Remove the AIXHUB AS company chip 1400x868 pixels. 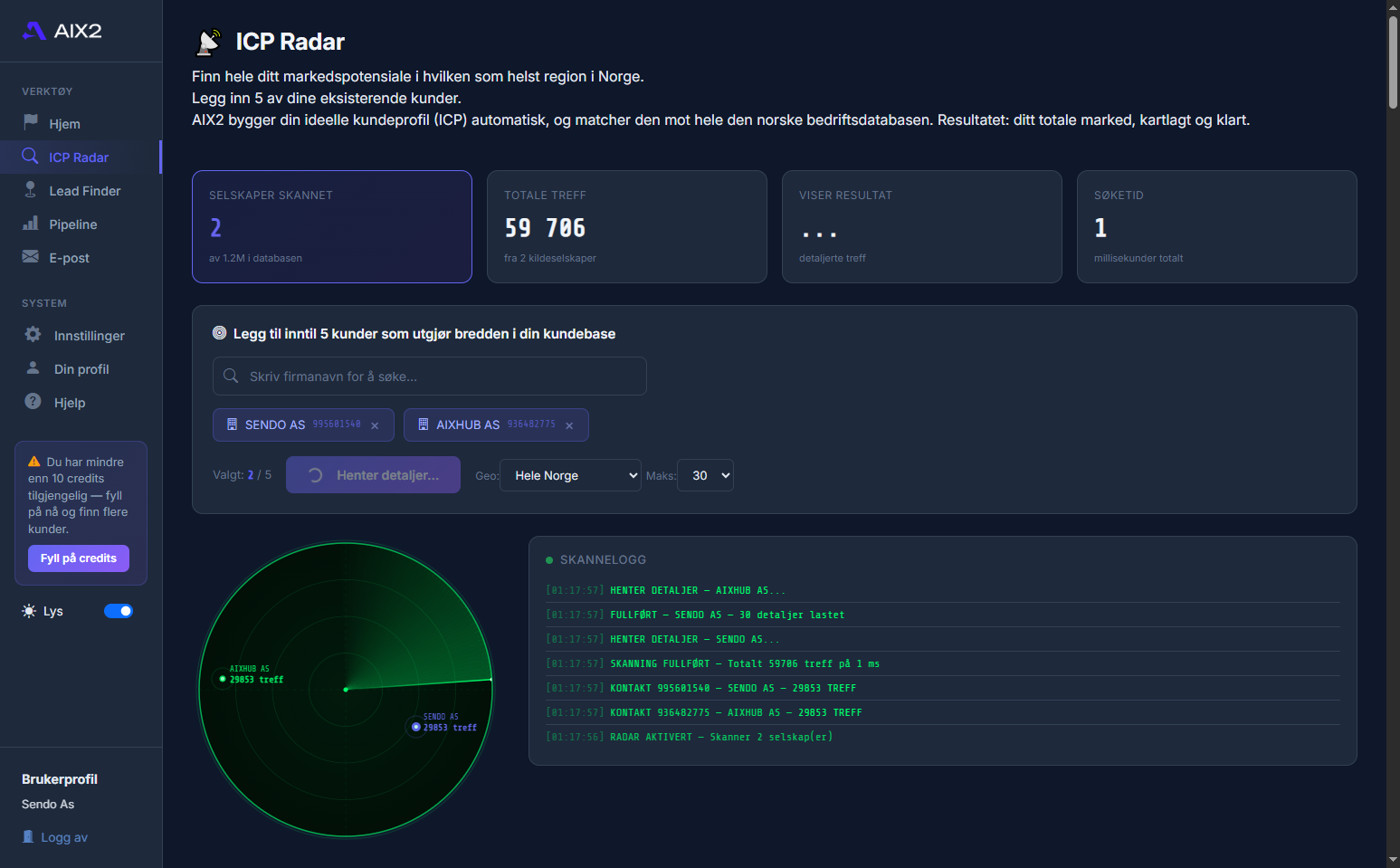[568, 424]
